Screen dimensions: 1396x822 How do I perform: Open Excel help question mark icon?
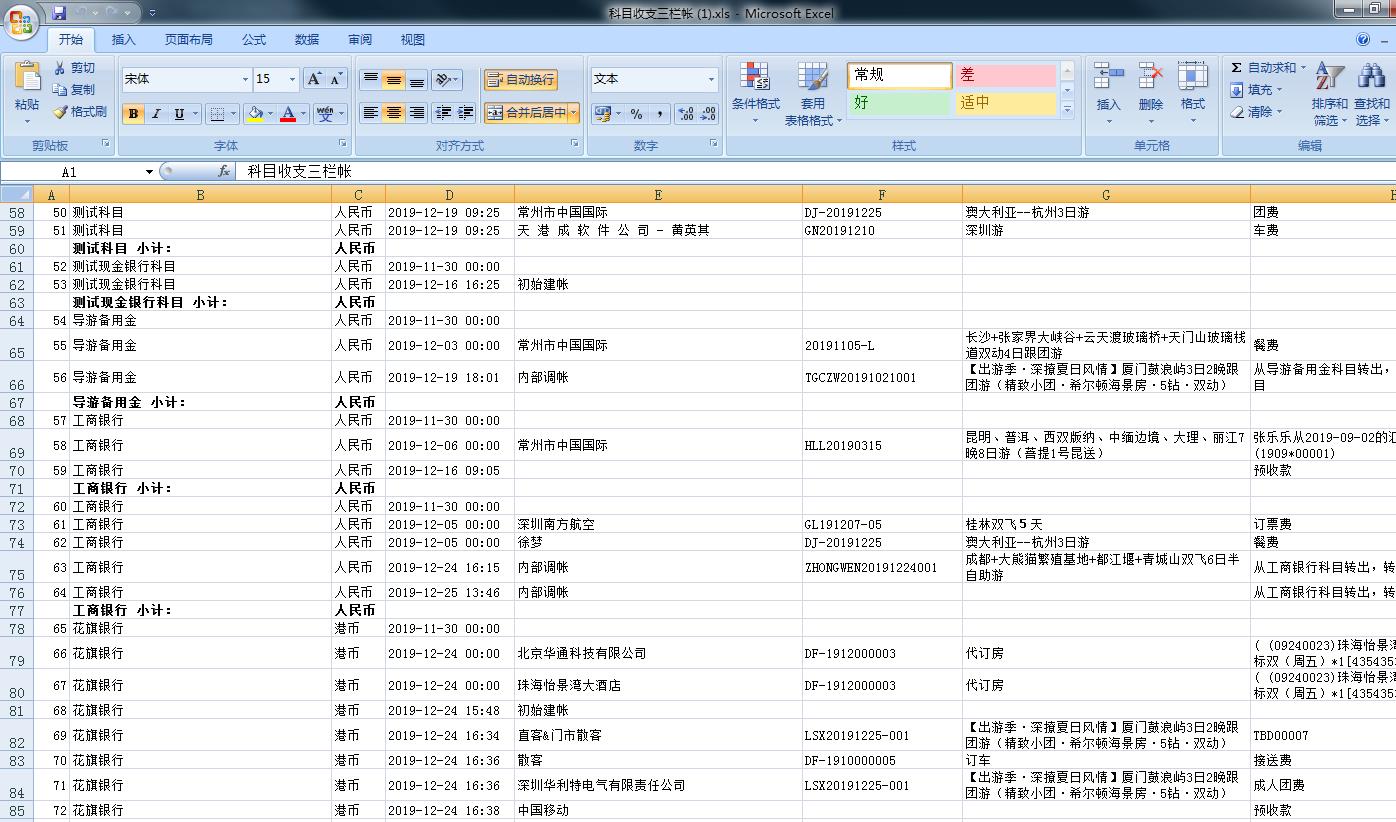[1363, 40]
